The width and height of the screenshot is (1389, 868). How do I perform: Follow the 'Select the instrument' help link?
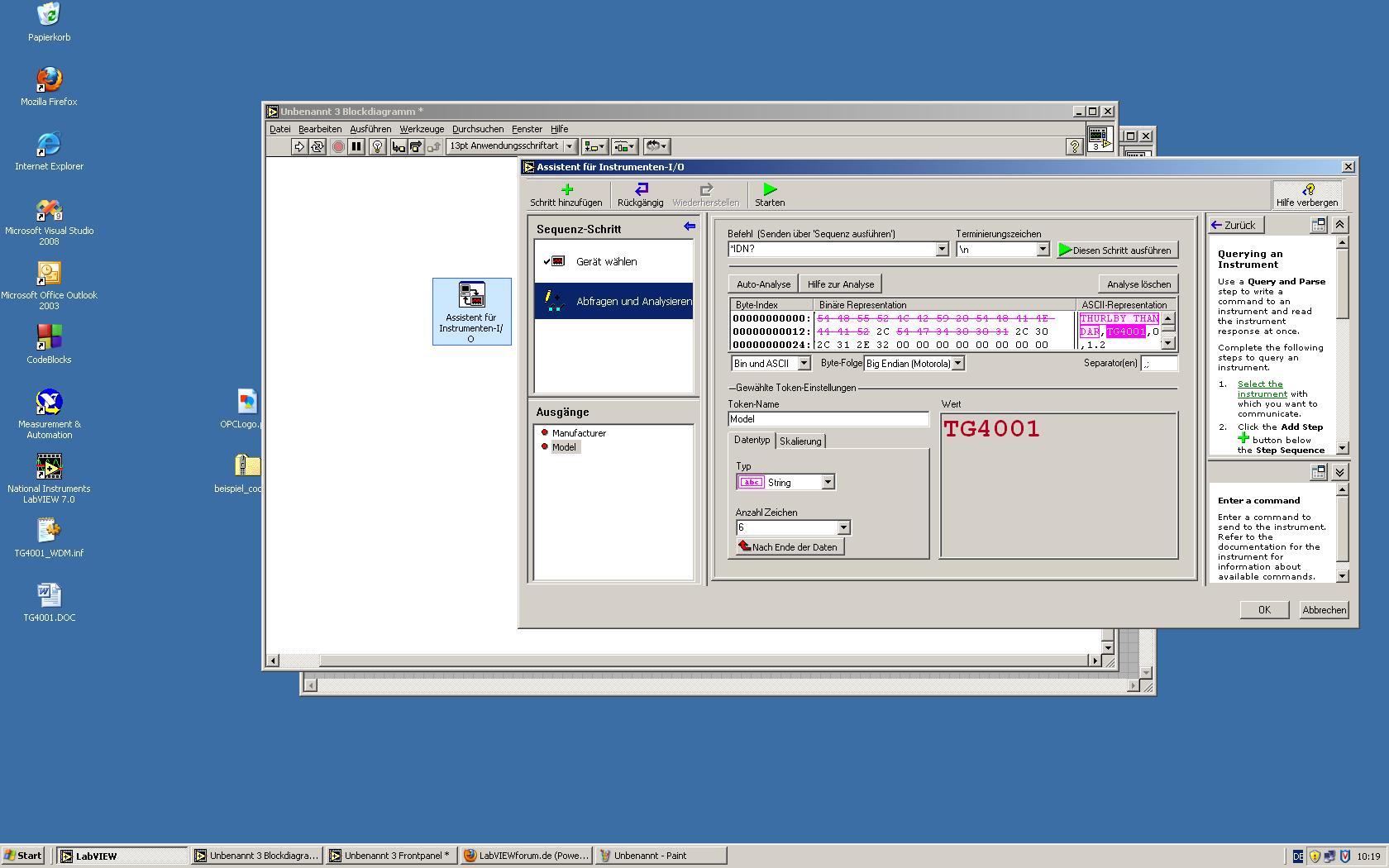1260,389
